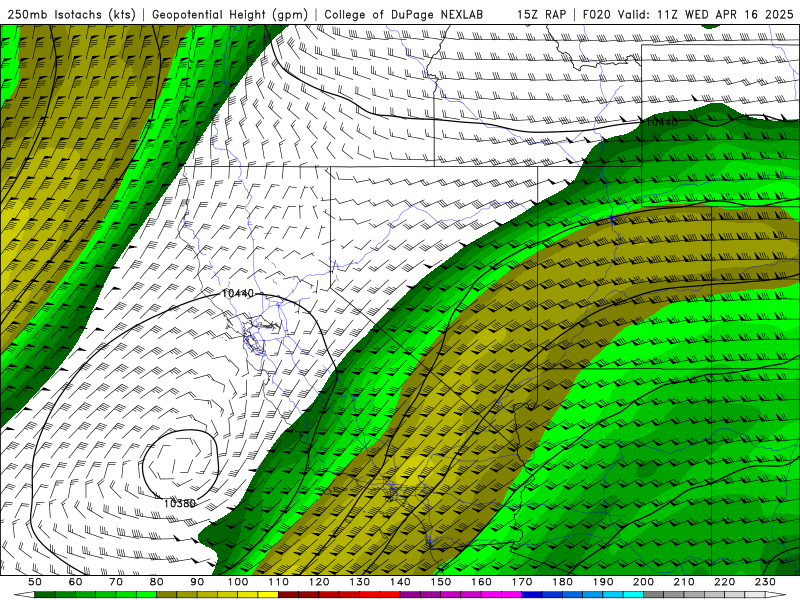800x600 pixels.
Task: Click the 170 legend value
Action: (x=522, y=582)
